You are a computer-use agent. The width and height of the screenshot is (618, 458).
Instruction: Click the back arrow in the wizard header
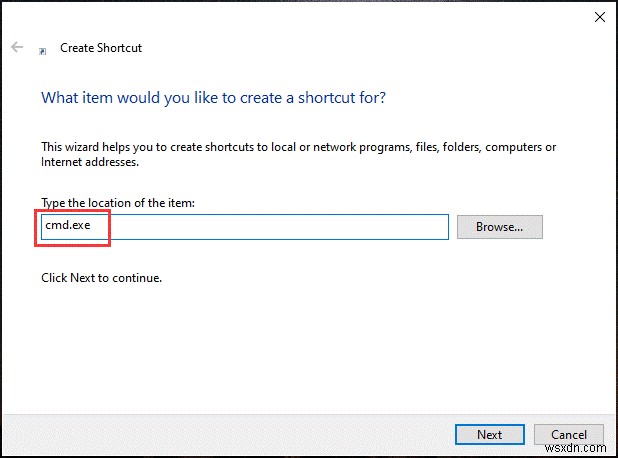(x=17, y=47)
